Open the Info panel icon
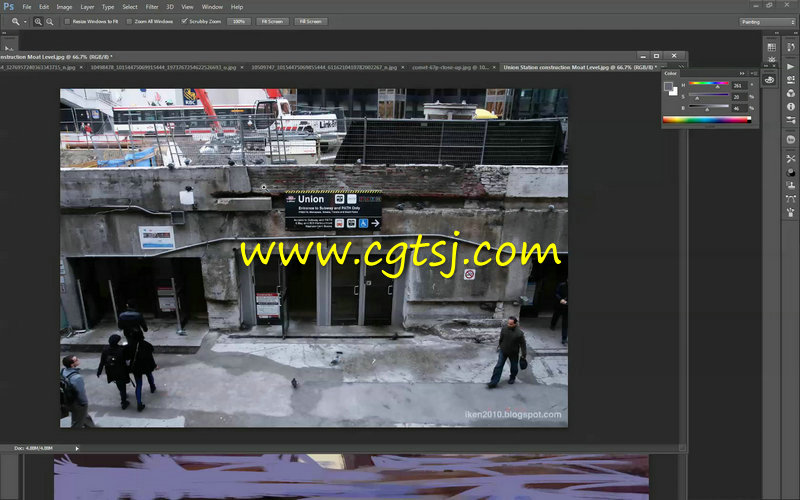800x500 pixels. pyautogui.click(x=791, y=107)
